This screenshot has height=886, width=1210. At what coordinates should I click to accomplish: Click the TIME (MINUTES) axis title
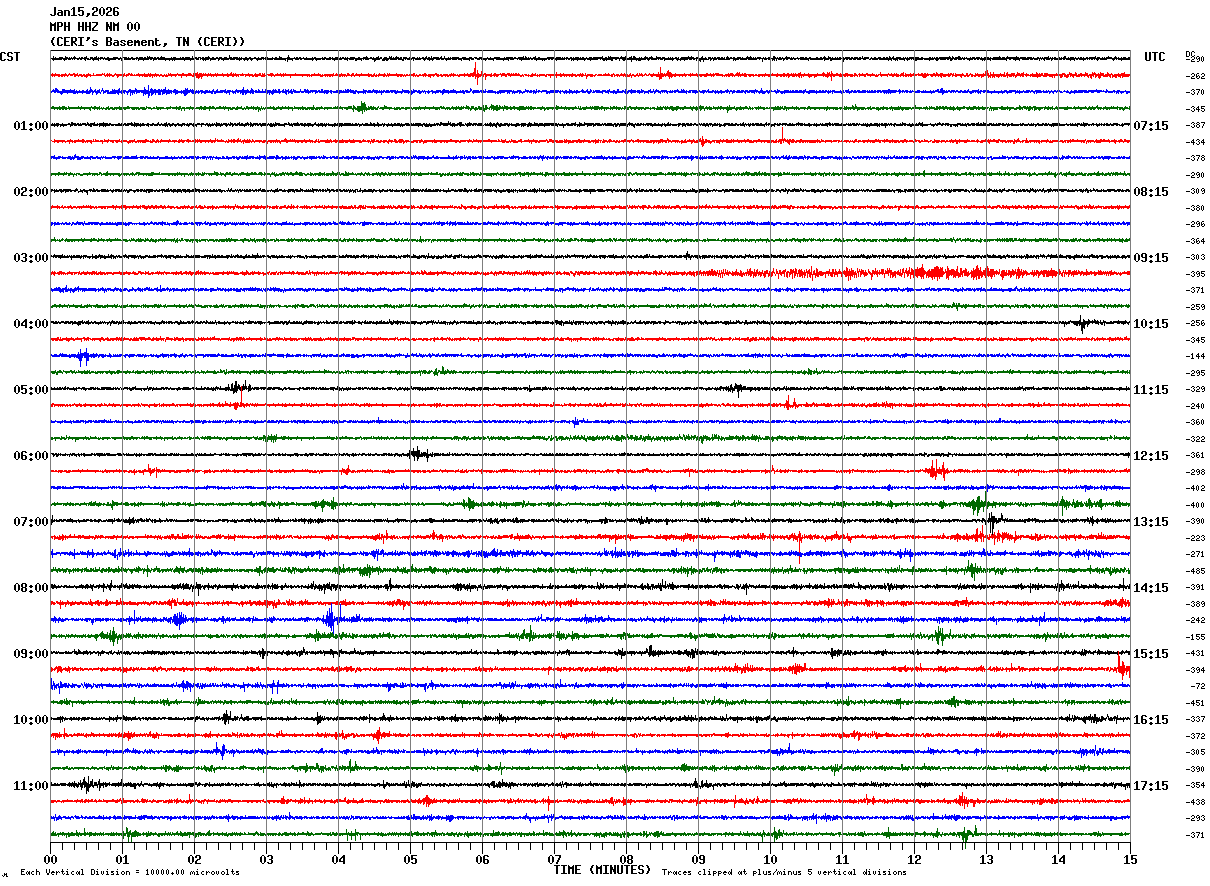(602, 870)
